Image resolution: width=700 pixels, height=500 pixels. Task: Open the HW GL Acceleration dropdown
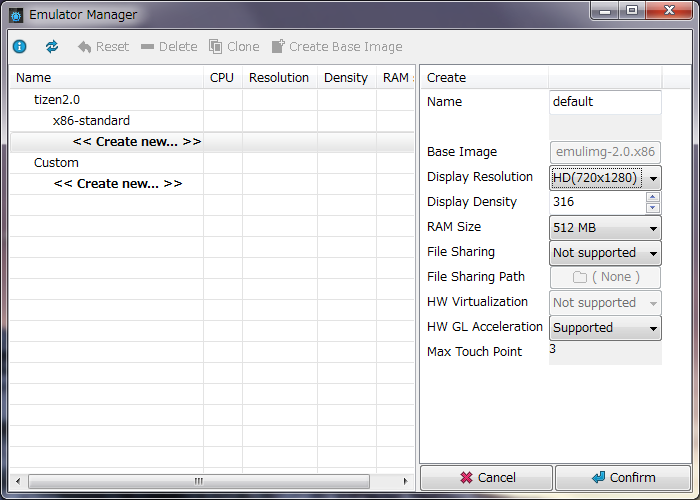(x=605, y=328)
